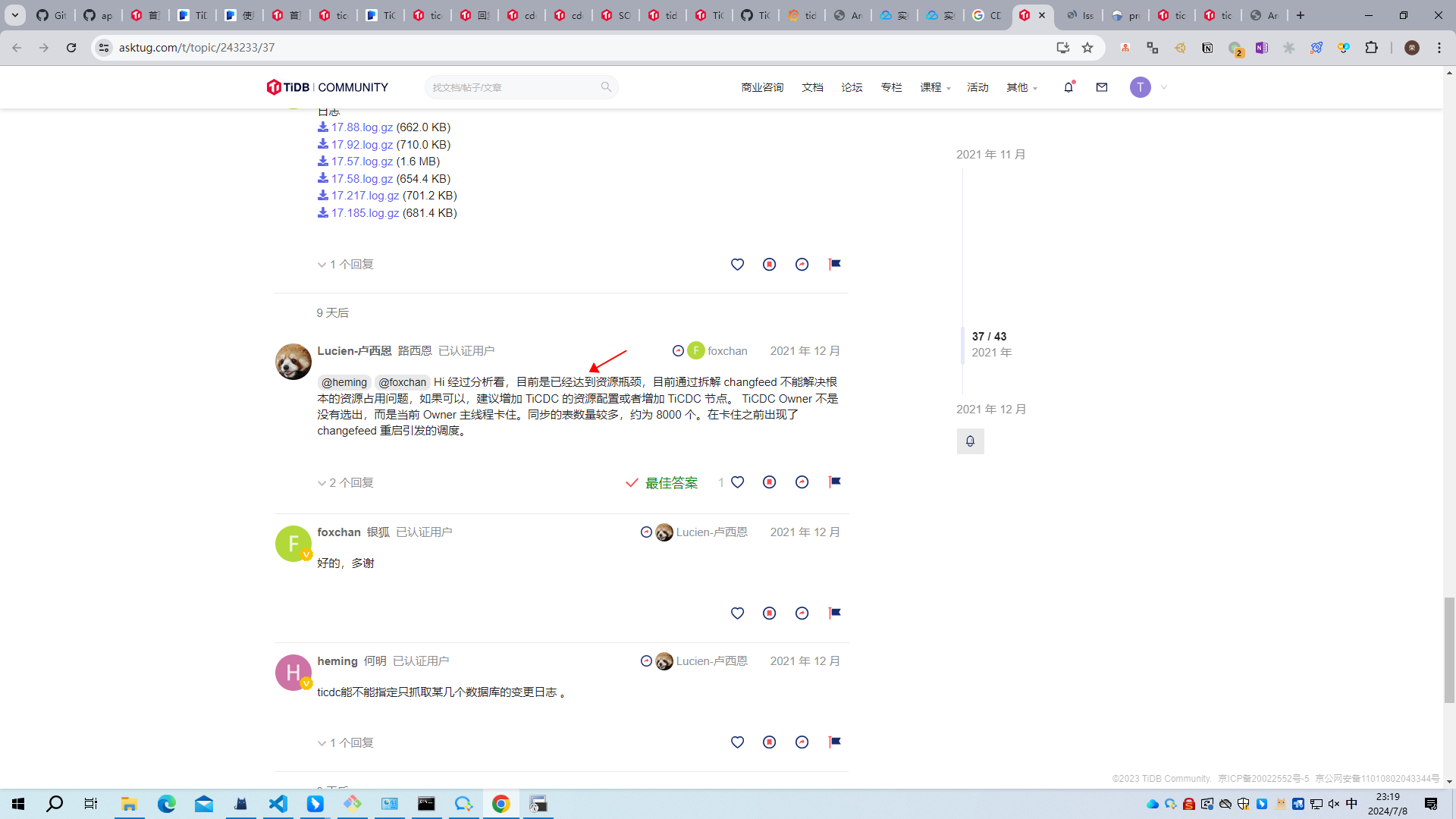1456x819 pixels.
Task: Expand 2 replies under Lucien's post
Action: click(x=346, y=483)
